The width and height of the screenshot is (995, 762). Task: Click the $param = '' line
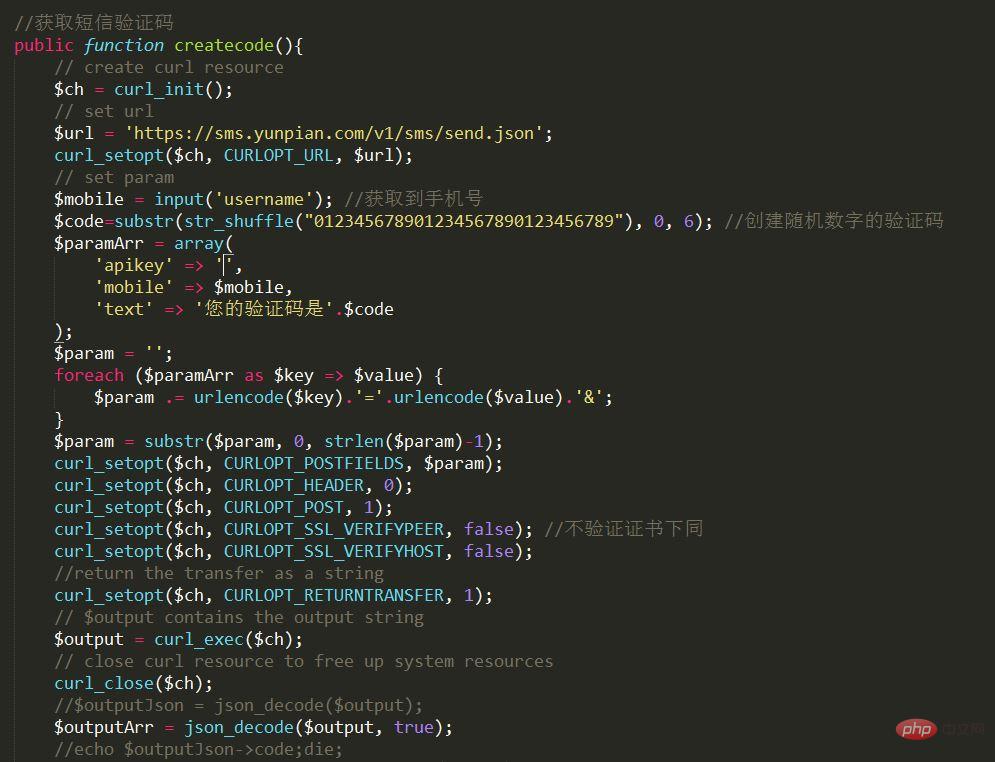pyautogui.click(x=113, y=353)
